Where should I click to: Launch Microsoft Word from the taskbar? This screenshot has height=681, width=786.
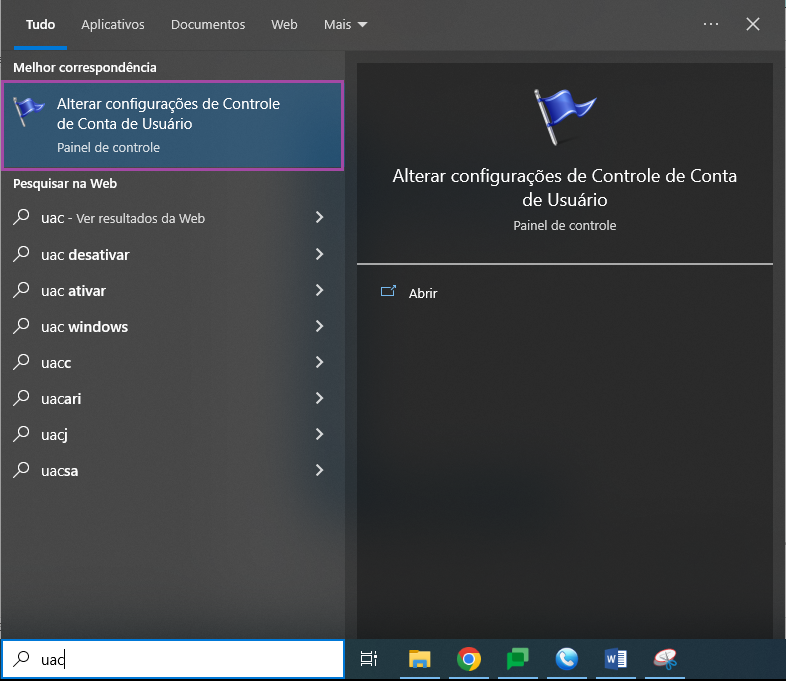pos(616,658)
